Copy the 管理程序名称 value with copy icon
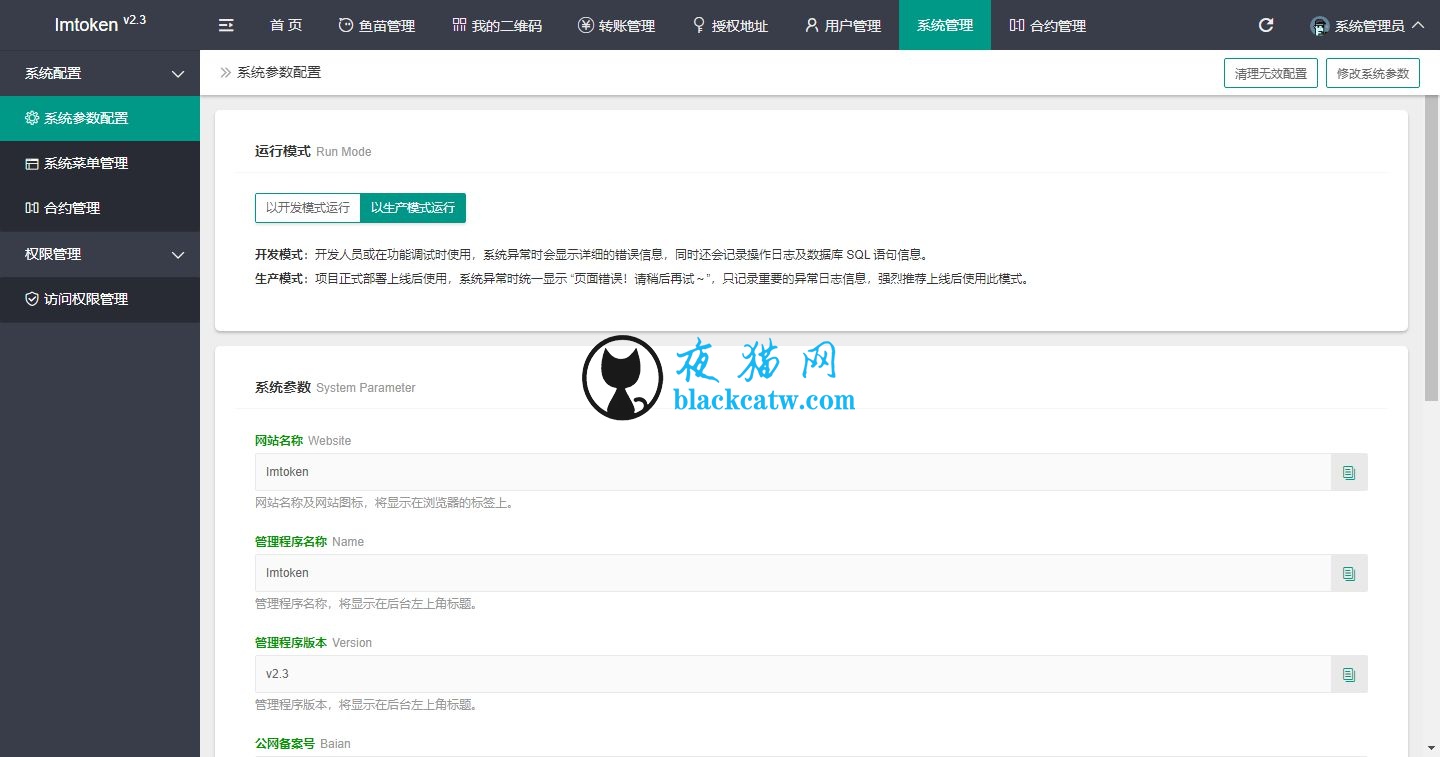 tap(1349, 573)
